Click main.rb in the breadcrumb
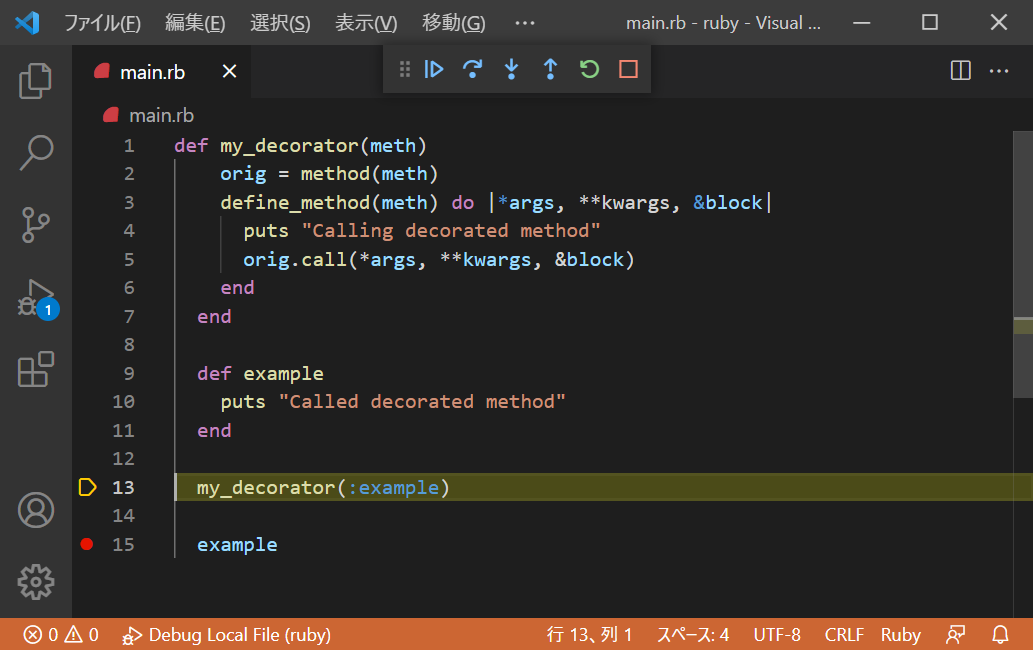Screen dimensions: 1033x650 (161, 116)
